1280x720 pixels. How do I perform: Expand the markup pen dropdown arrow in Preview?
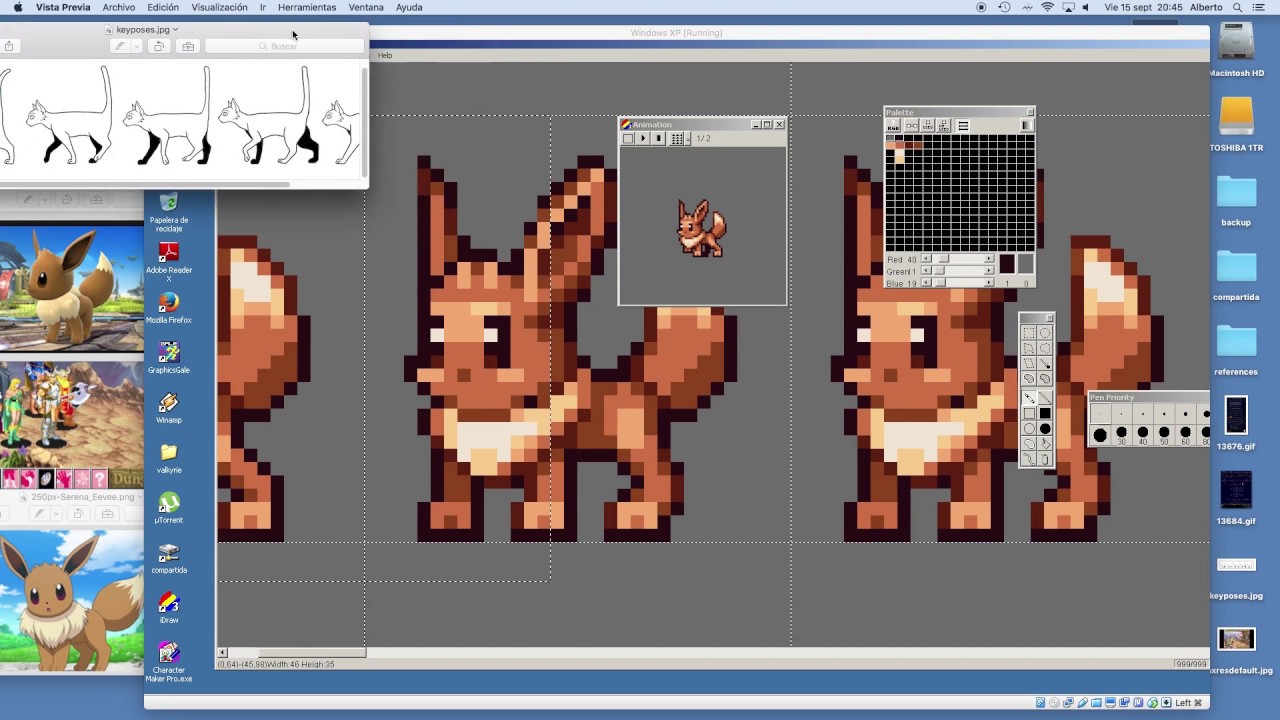(137, 47)
